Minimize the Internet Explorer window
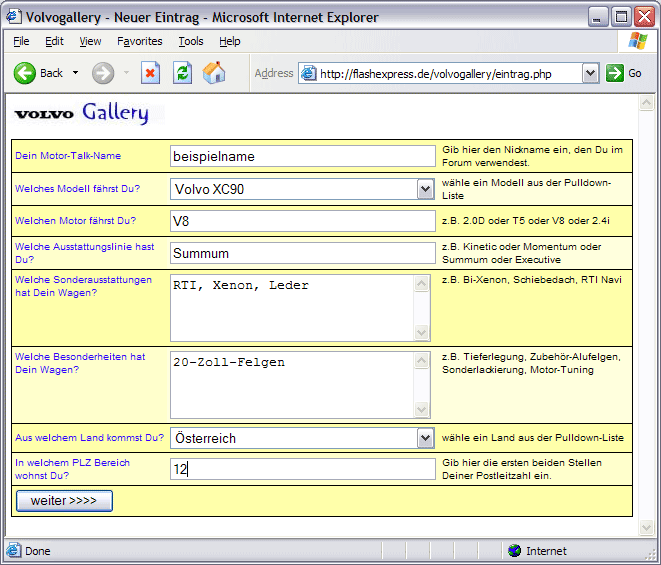This screenshot has width=661, height=565. (x=597, y=17)
